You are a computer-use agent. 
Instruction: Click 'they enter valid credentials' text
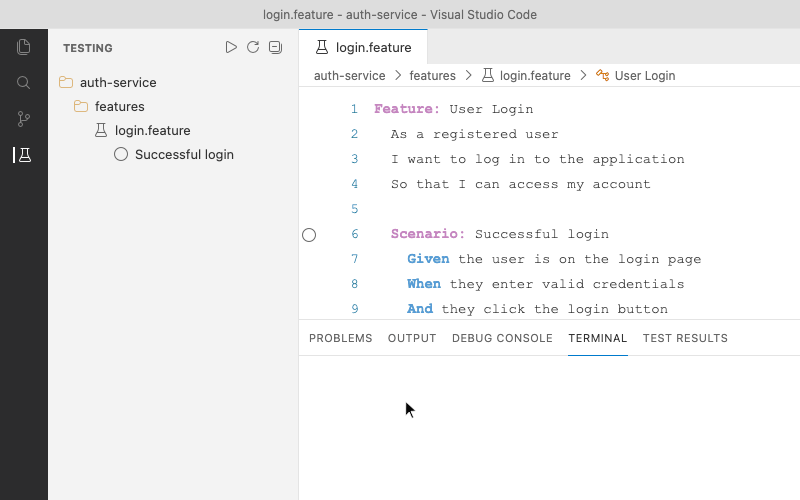pyautogui.click(x=567, y=284)
